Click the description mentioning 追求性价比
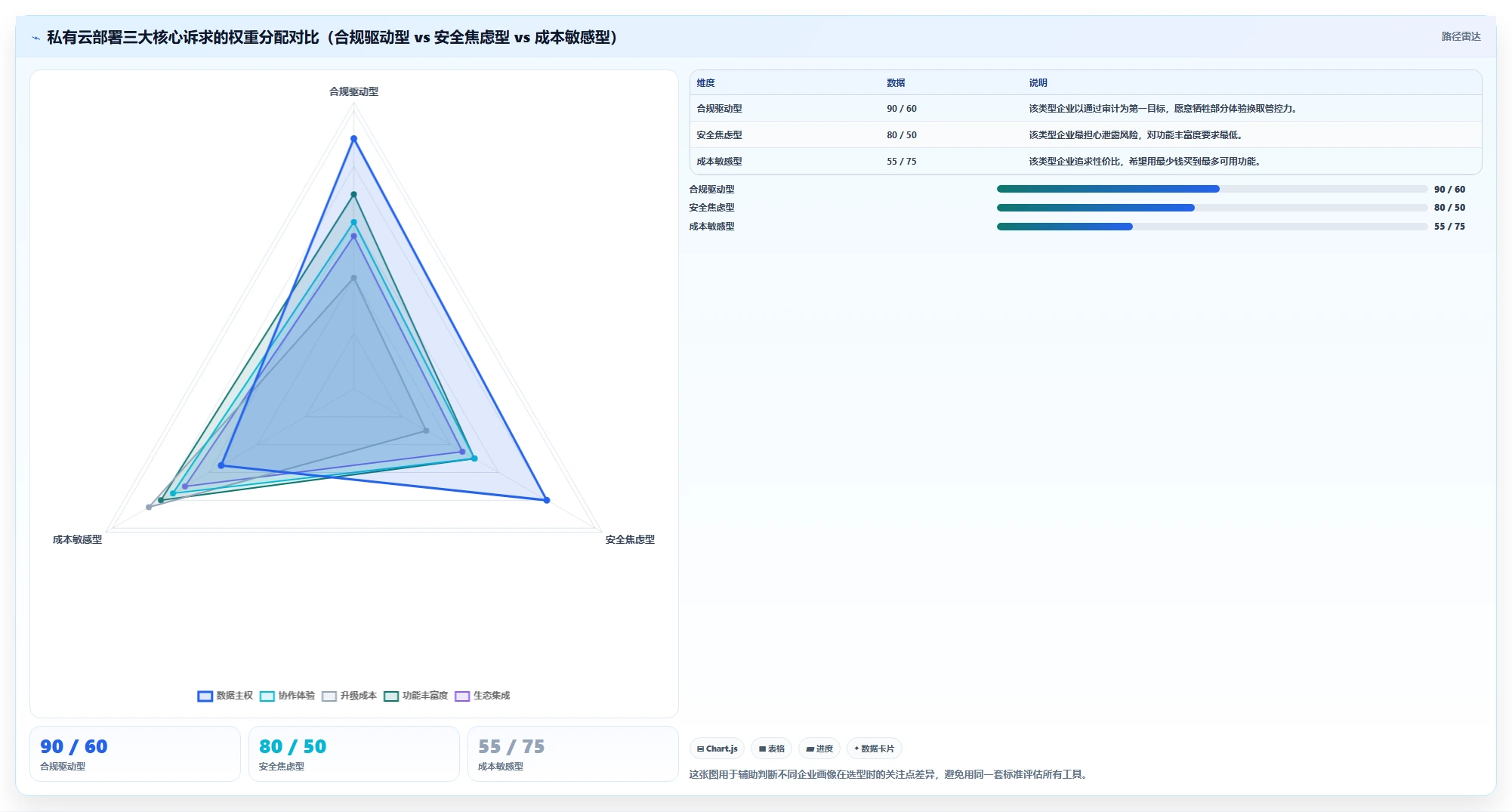This screenshot has width=1512, height=812. [x=1145, y=162]
